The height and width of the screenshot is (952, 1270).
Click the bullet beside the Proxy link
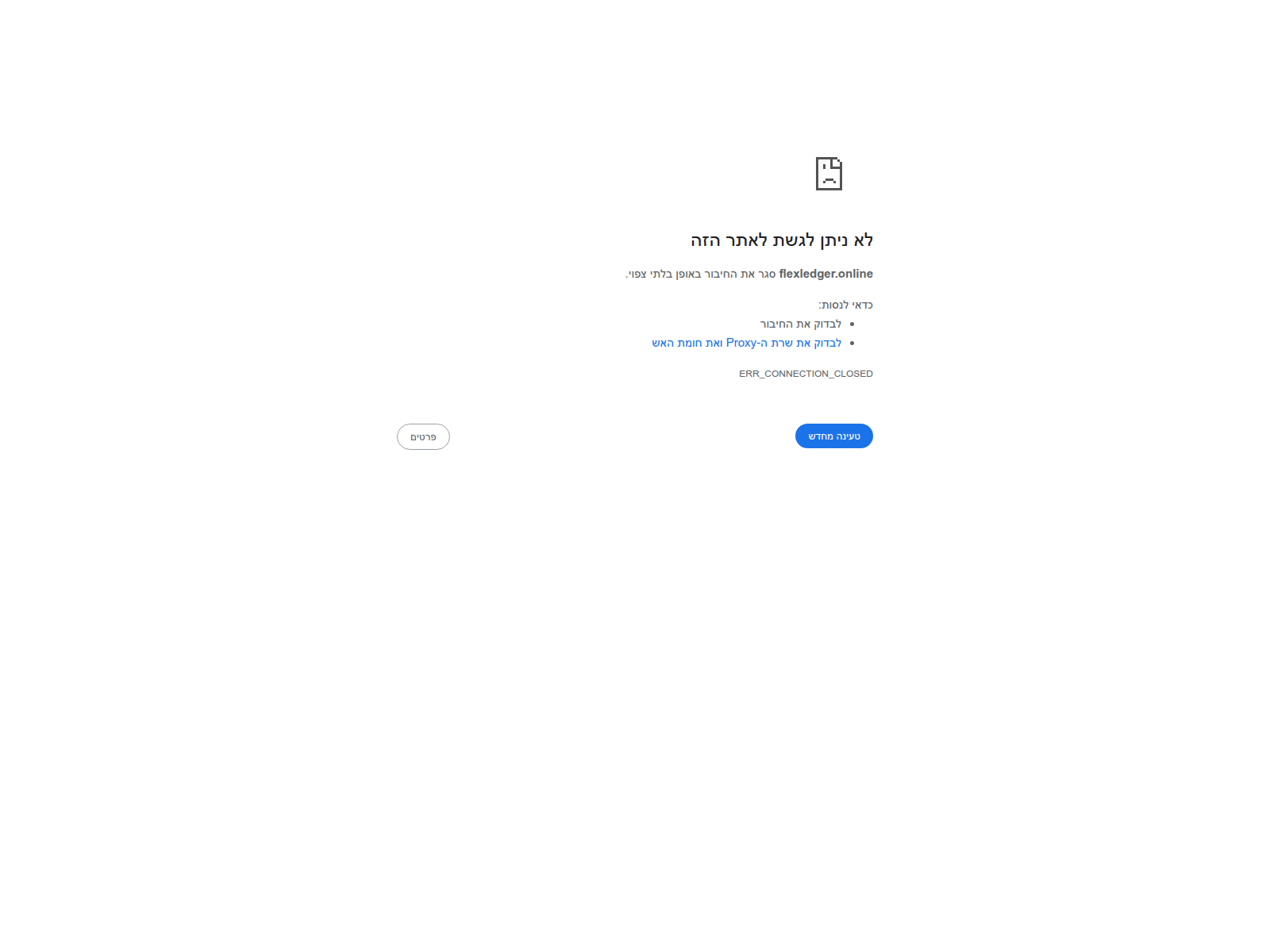tap(852, 344)
